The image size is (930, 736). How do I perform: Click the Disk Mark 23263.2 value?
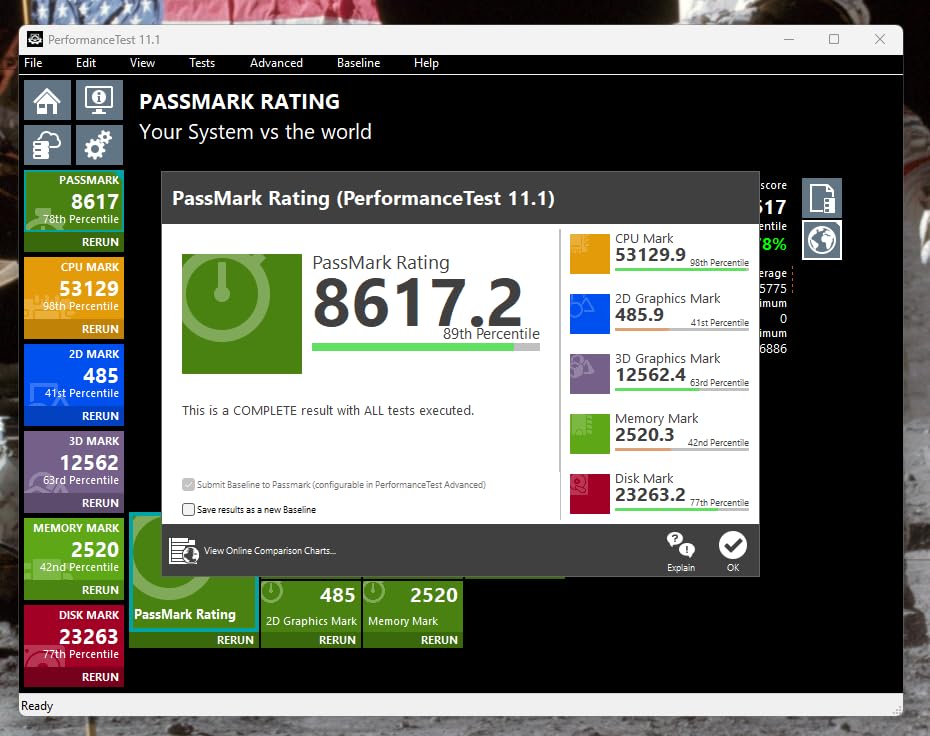coord(650,495)
